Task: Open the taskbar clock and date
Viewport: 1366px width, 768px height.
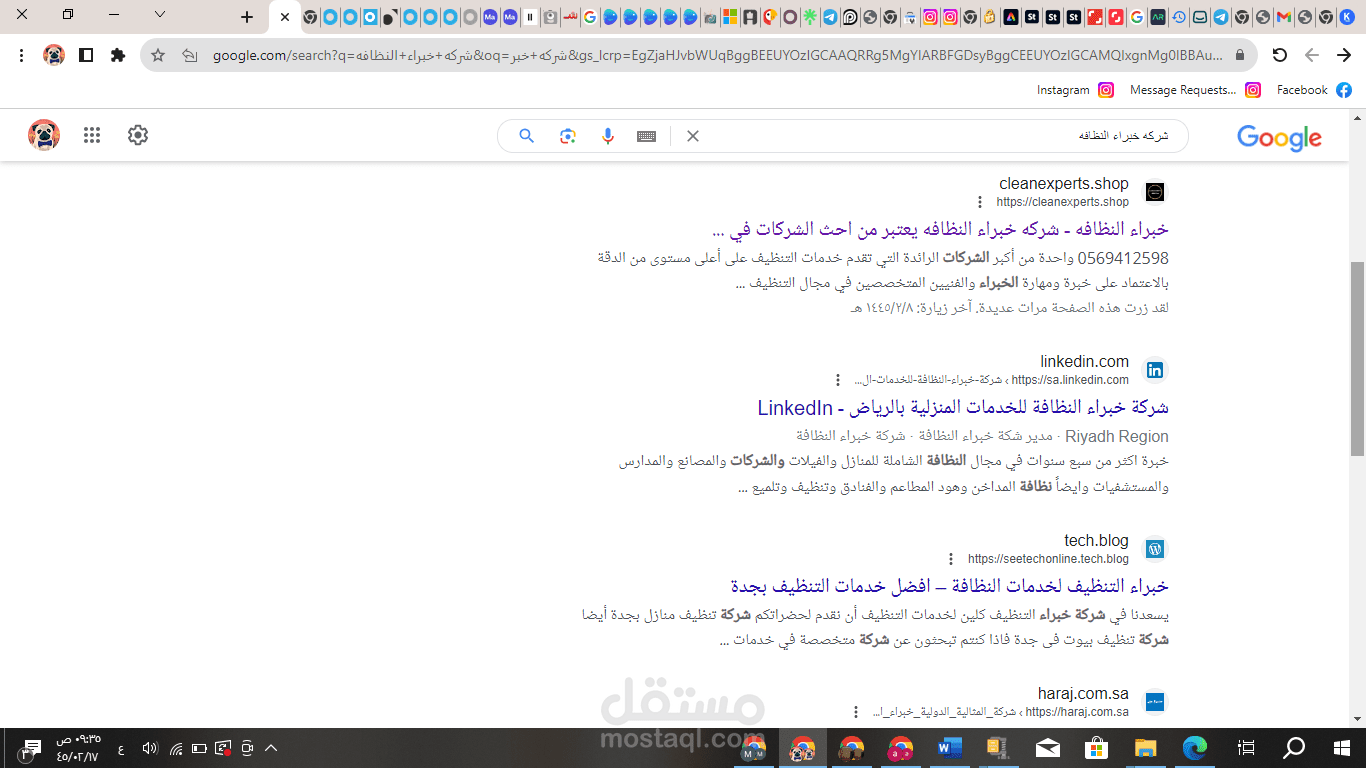Action: [77, 748]
